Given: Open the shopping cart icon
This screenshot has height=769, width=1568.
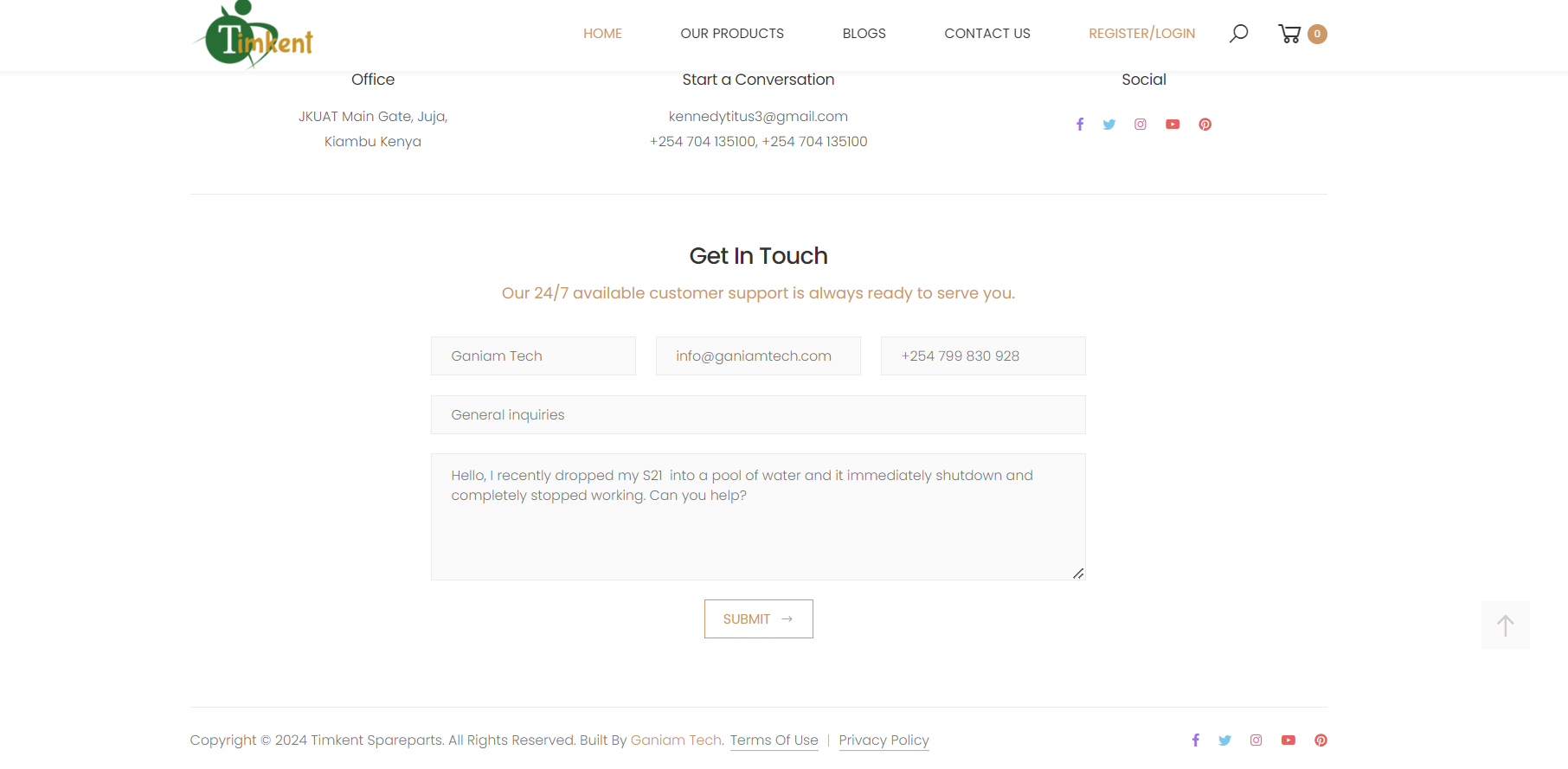Looking at the screenshot, I should (x=1289, y=34).
